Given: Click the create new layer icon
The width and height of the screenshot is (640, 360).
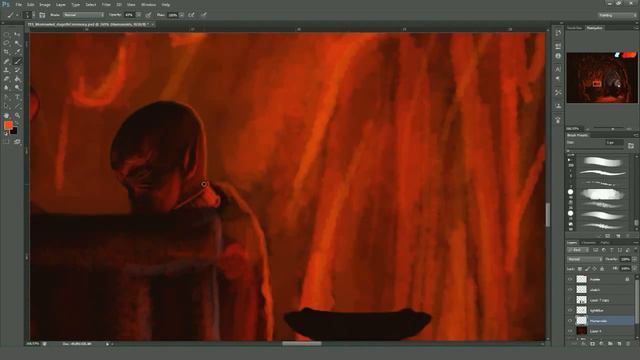Looking at the screenshot, I should [619, 344].
